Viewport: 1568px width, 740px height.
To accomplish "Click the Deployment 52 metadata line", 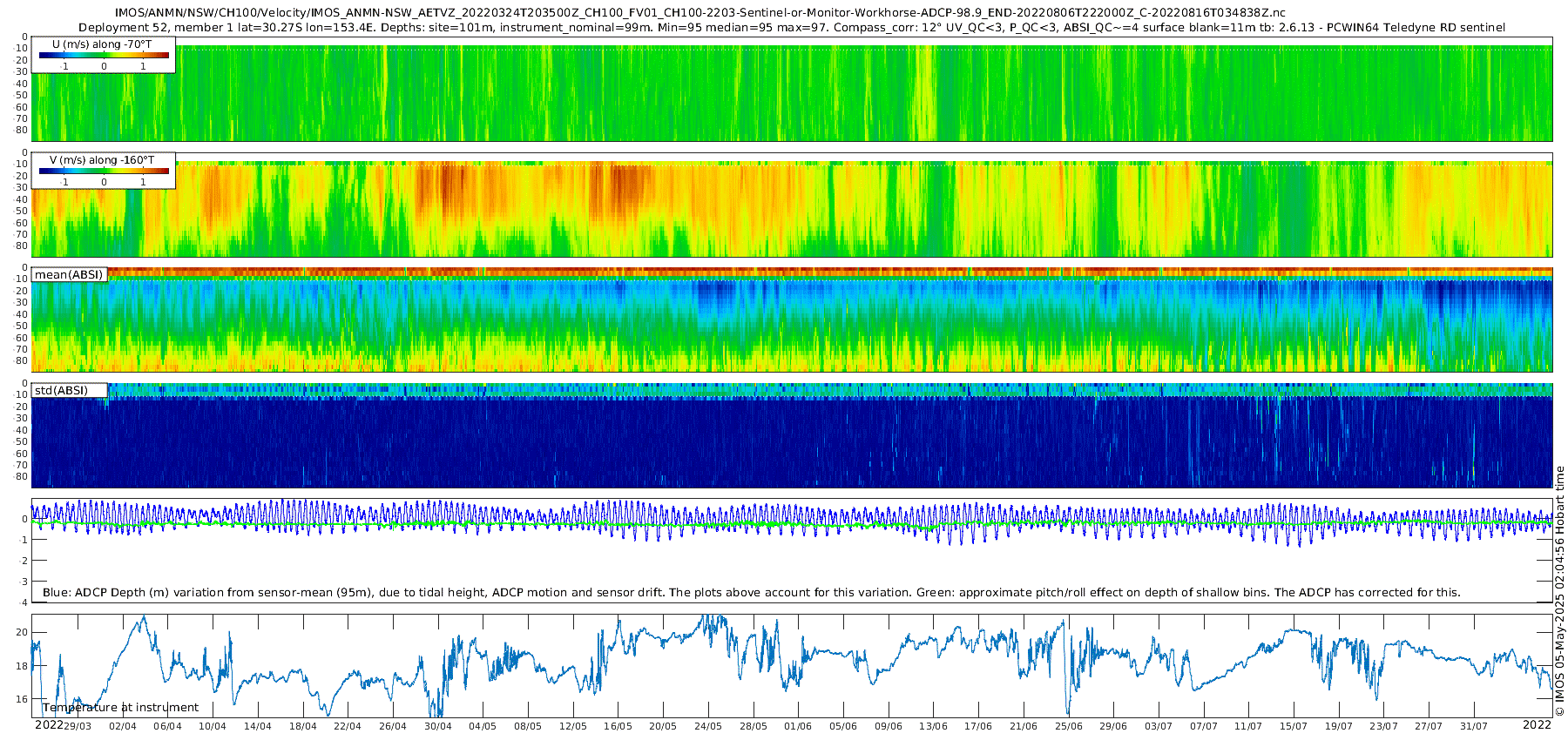I will coord(791,27).
